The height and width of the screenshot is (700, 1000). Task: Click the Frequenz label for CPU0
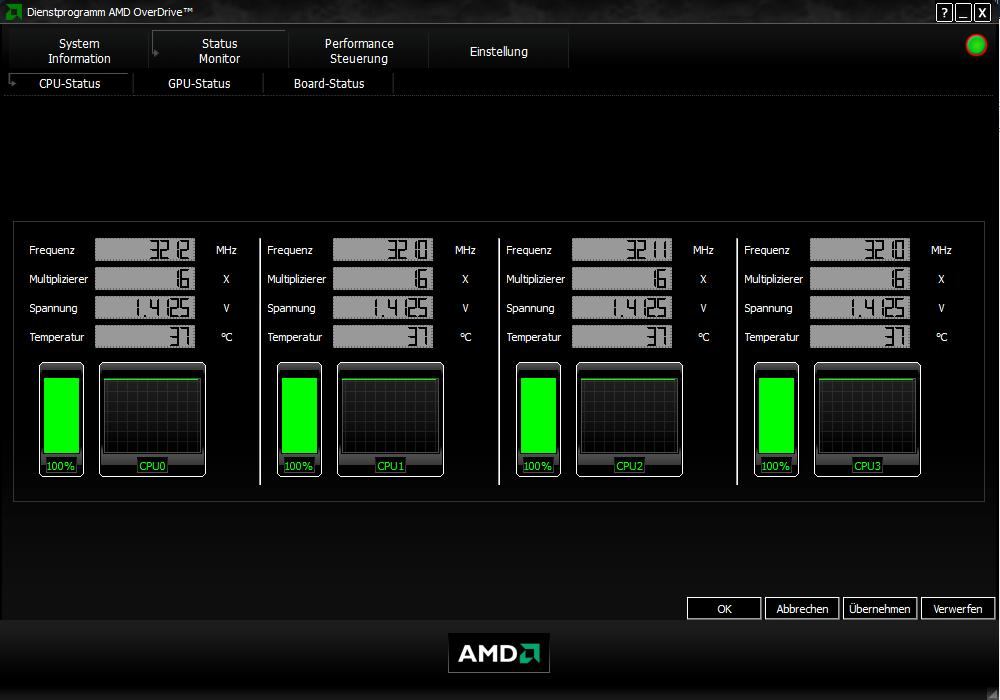tap(52, 250)
